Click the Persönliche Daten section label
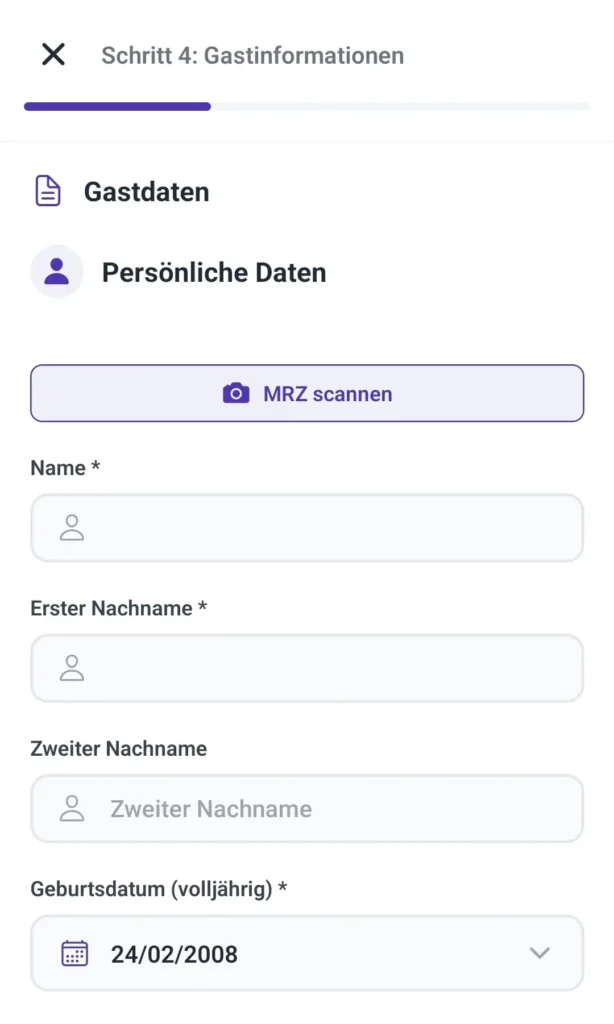Screen dimensions: 614x1024 pos(213,271)
